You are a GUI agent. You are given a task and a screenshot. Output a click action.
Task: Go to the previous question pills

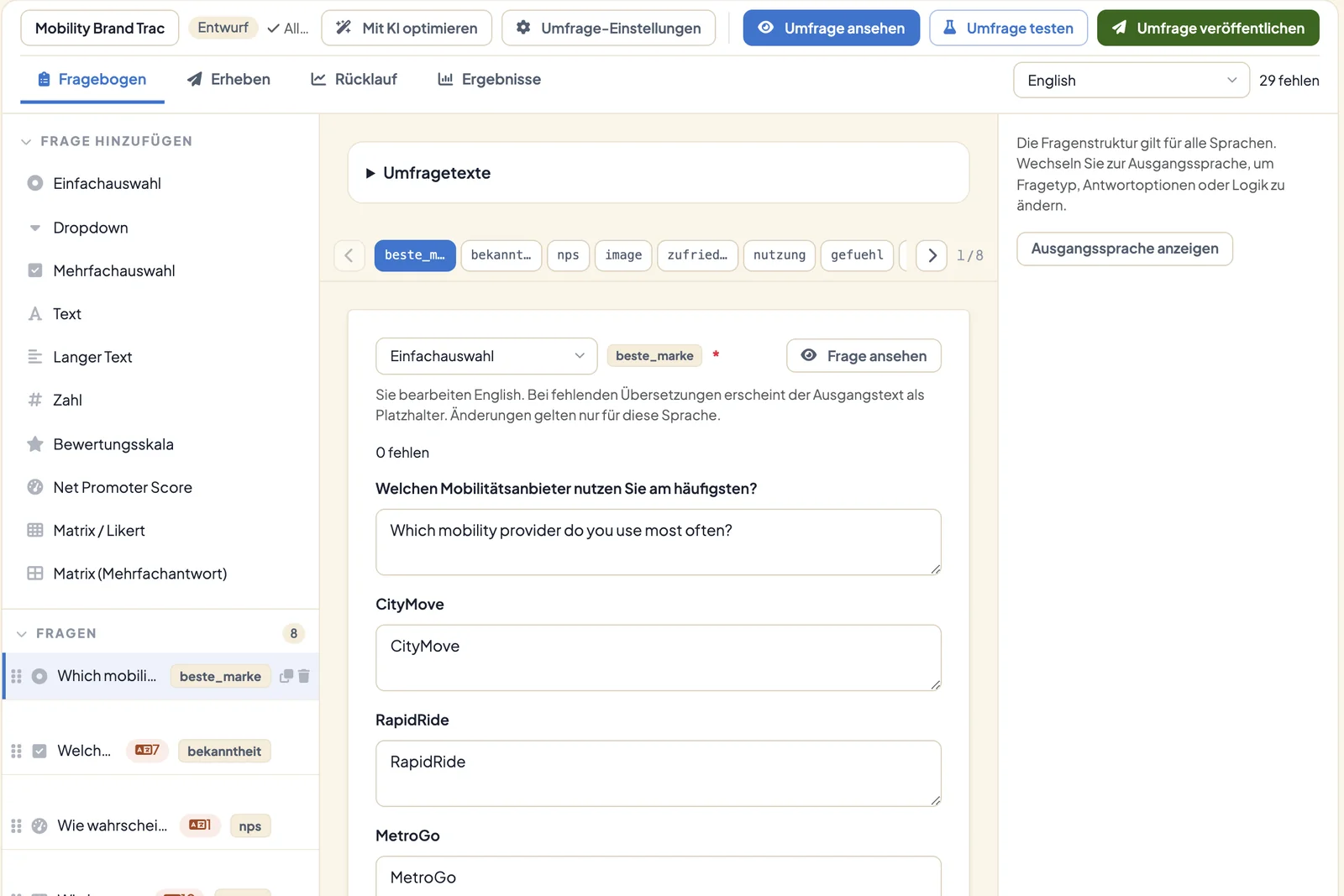point(349,255)
